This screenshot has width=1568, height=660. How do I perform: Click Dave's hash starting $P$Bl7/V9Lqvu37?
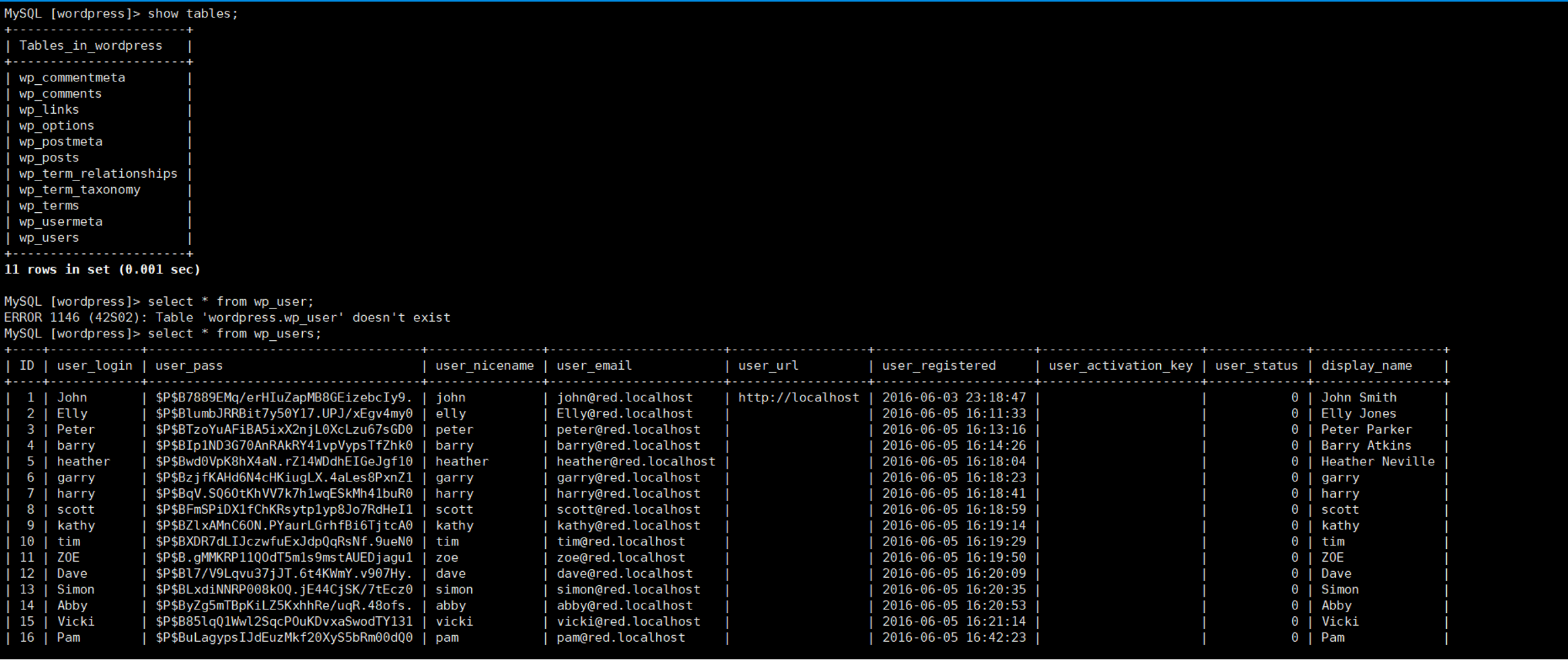coord(284,574)
